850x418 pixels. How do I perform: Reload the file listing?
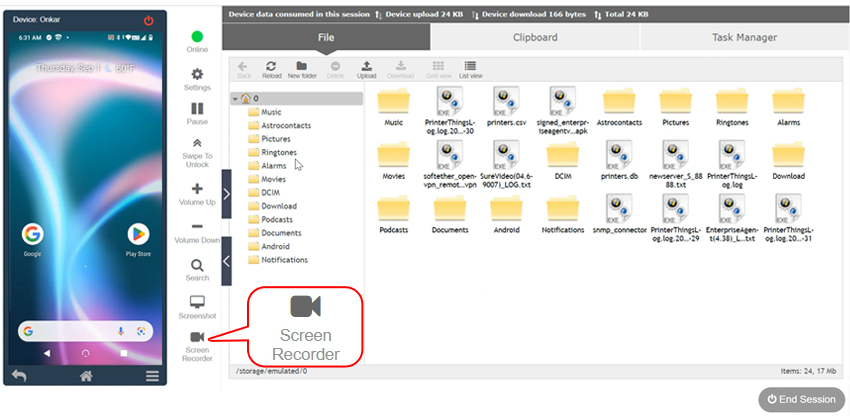coord(272,70)
